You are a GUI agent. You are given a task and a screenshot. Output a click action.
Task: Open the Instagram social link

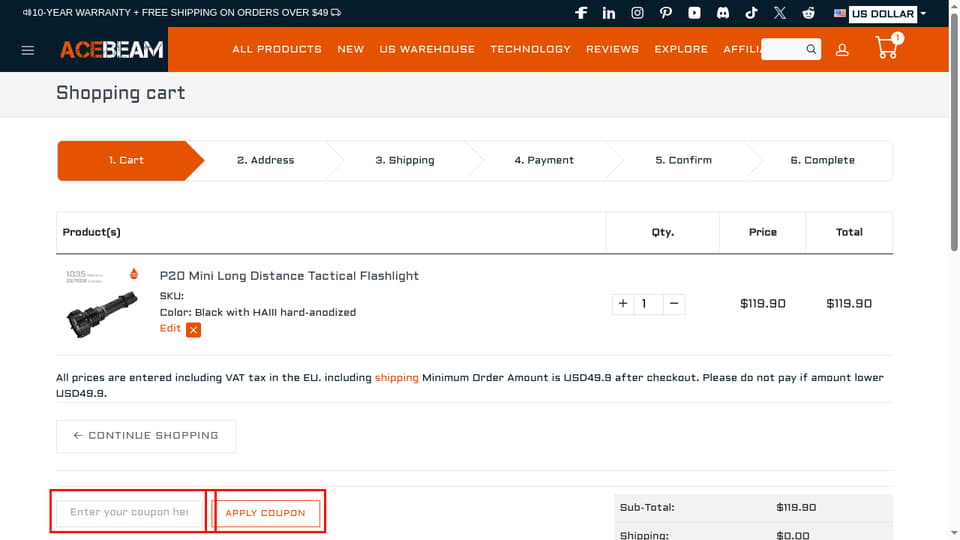[x=637, y=13]
